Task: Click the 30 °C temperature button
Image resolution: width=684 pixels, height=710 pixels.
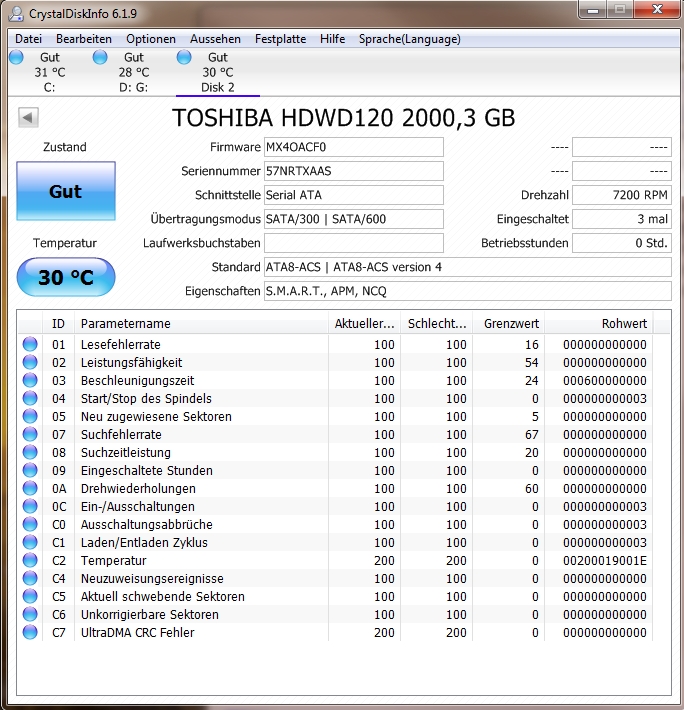Action: click(x=66, y=277)
